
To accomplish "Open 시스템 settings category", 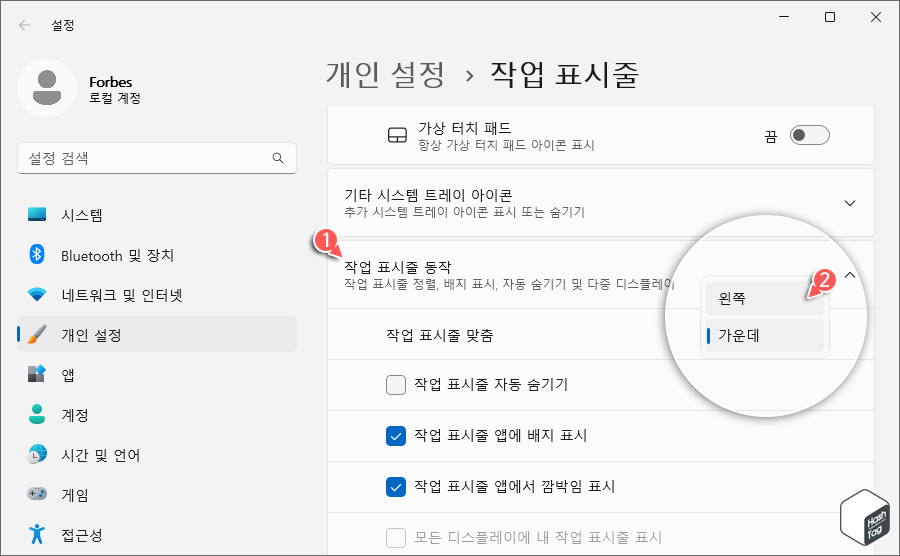I will [x=157, y=215].
